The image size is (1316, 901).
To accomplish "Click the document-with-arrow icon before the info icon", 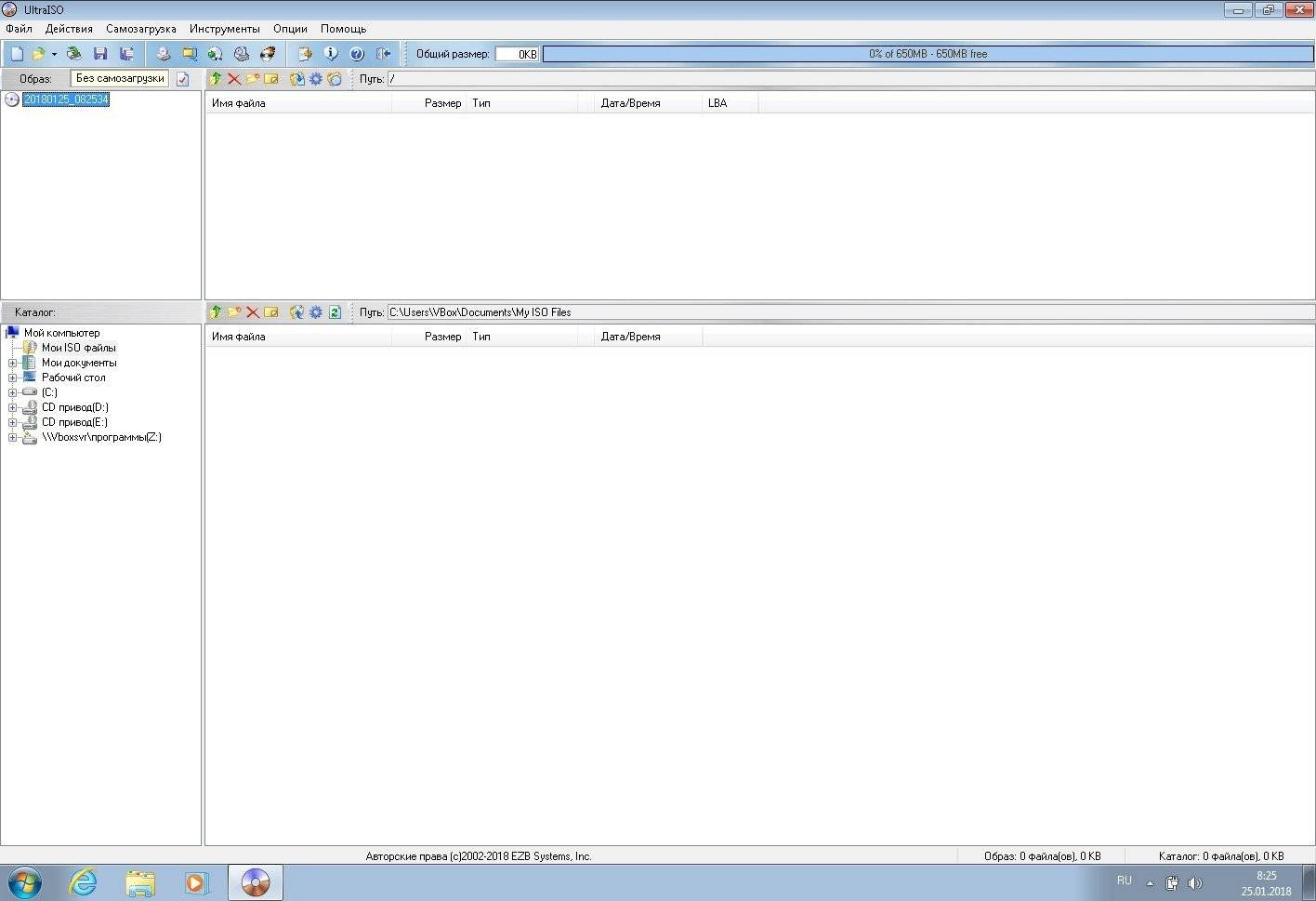I will 304,54.
